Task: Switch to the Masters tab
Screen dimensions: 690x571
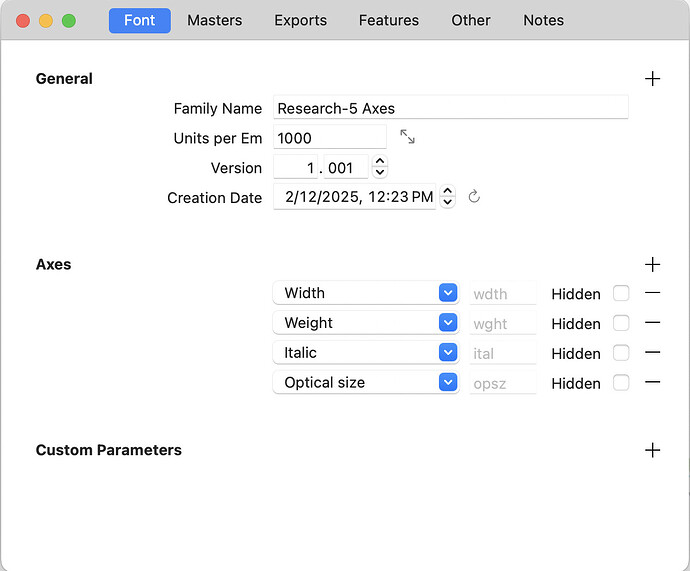Action: 214,20
